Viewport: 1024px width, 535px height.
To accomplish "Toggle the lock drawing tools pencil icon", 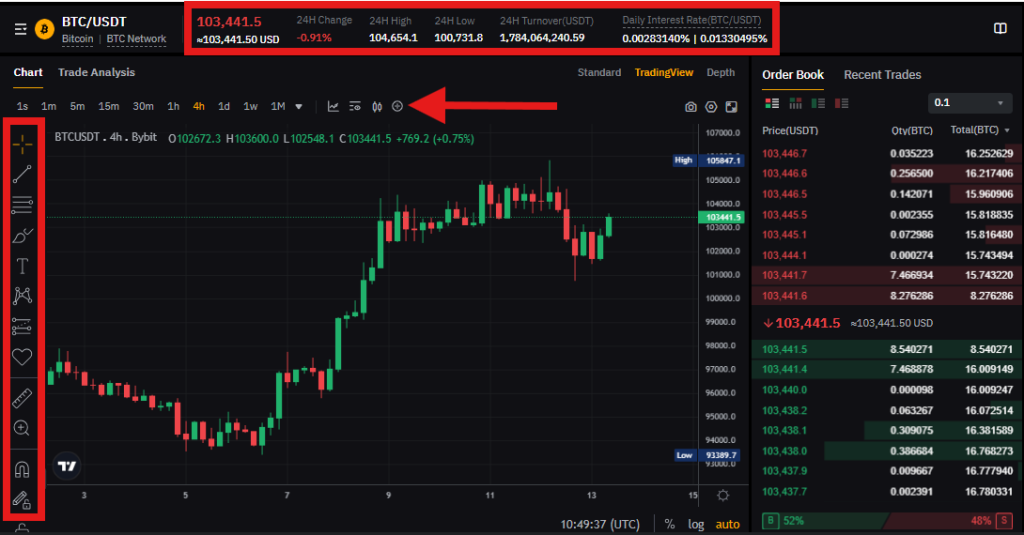I will pos(22,500).
